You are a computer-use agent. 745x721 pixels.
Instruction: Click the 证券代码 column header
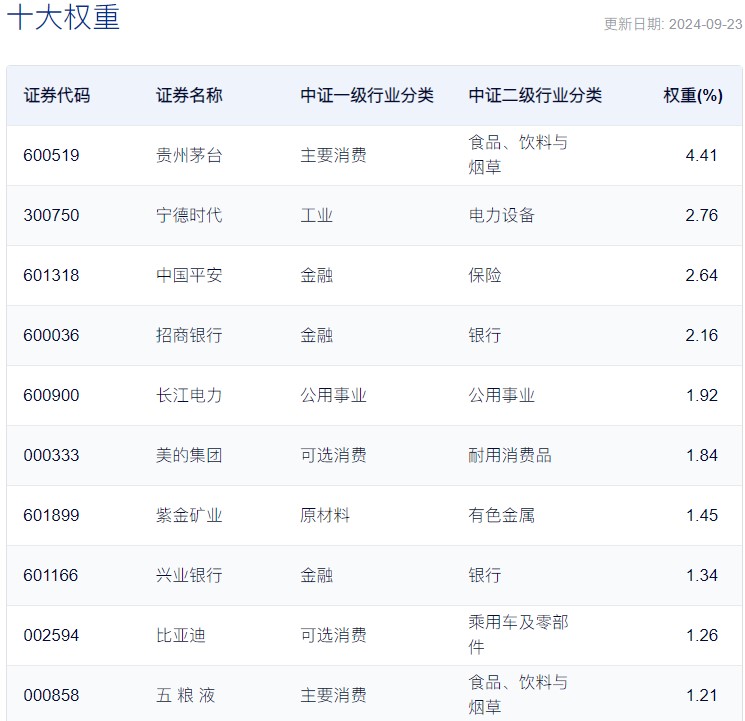coord(57,96)
